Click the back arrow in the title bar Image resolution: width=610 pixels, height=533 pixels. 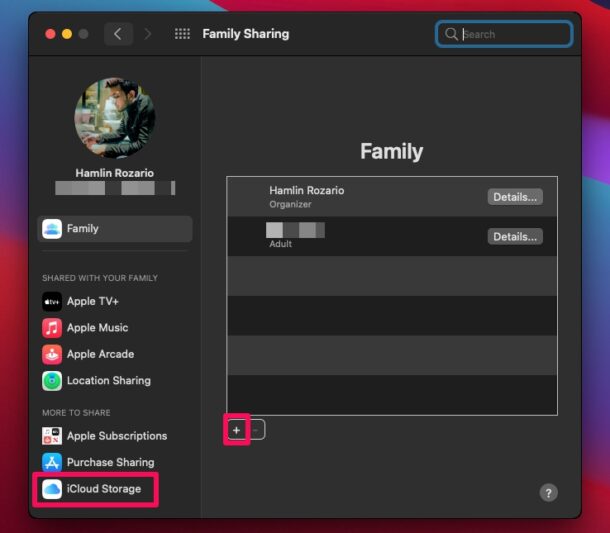click(118, 34)
